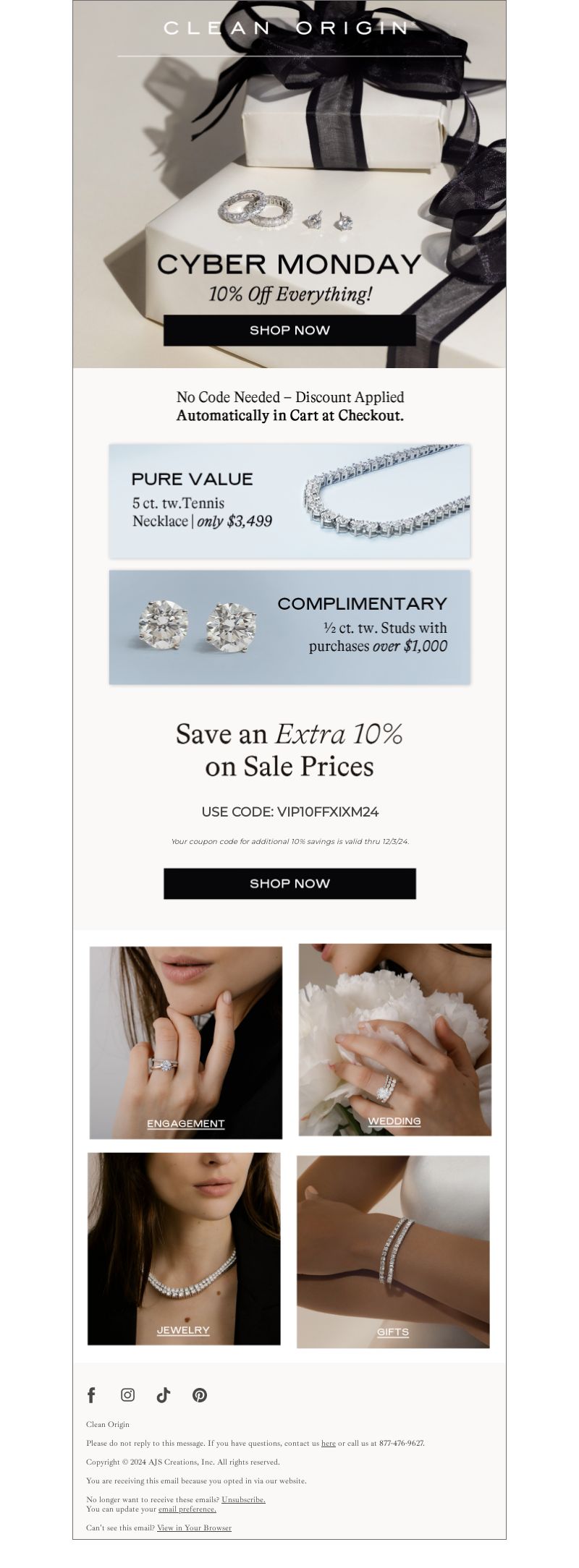Click Shop Now below the coupon code
The height and width of the screenshot is (1568, 579).
click(x=289, y=883)
